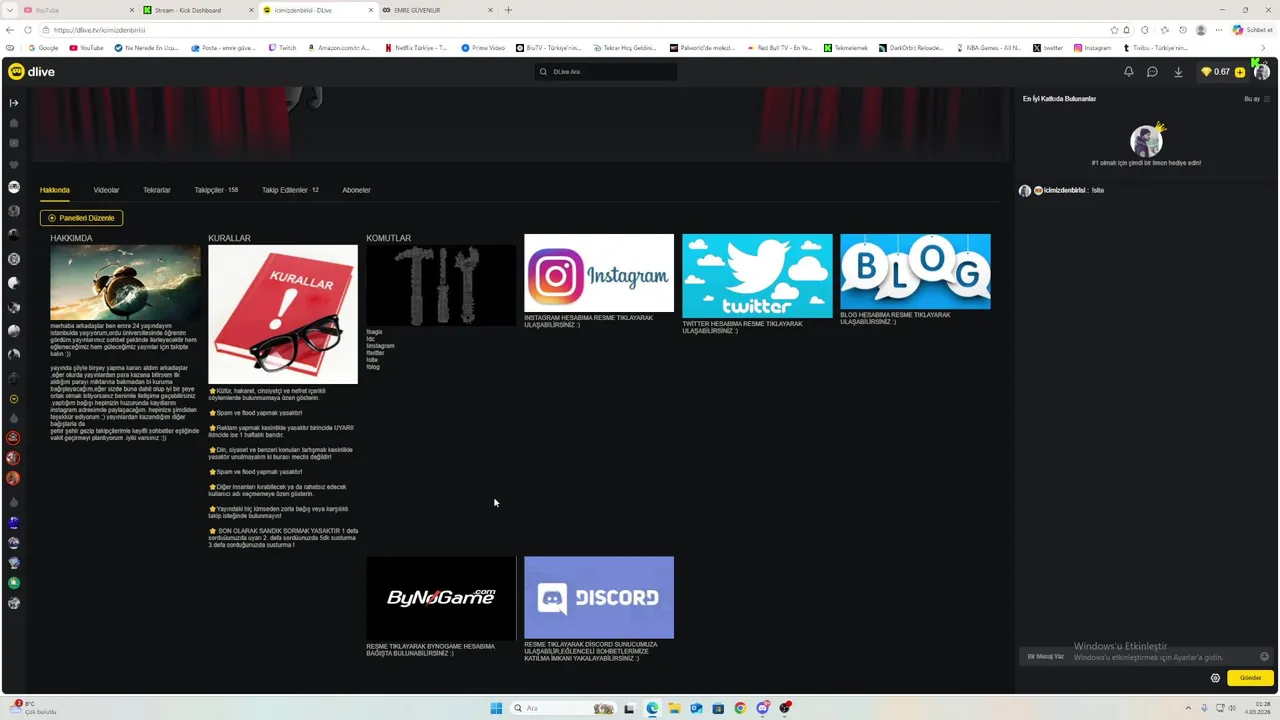Switch to the Aboneler tab
1280x720 pixels.
click(356, 190)
